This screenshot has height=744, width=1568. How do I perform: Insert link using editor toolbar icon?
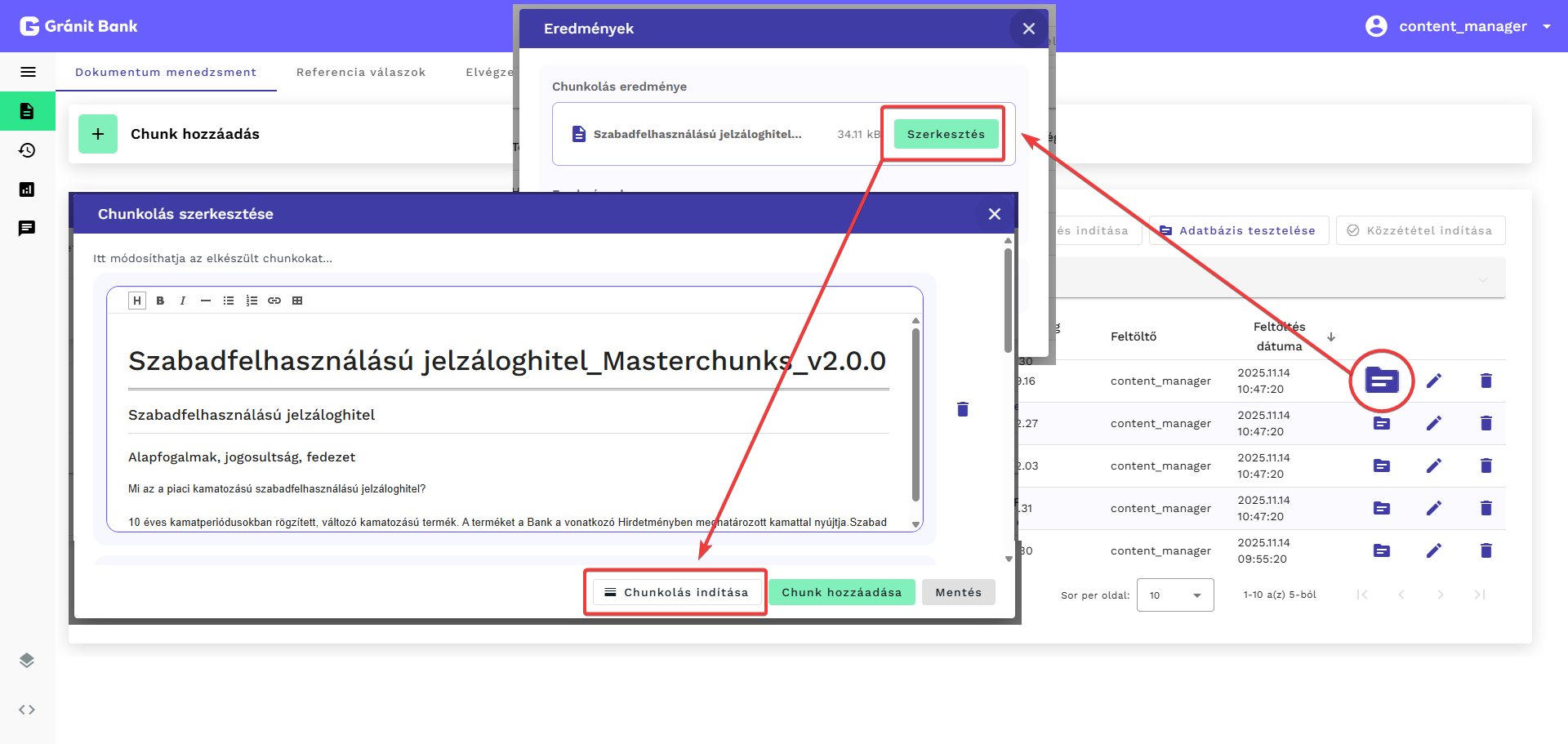pos(274,301)
